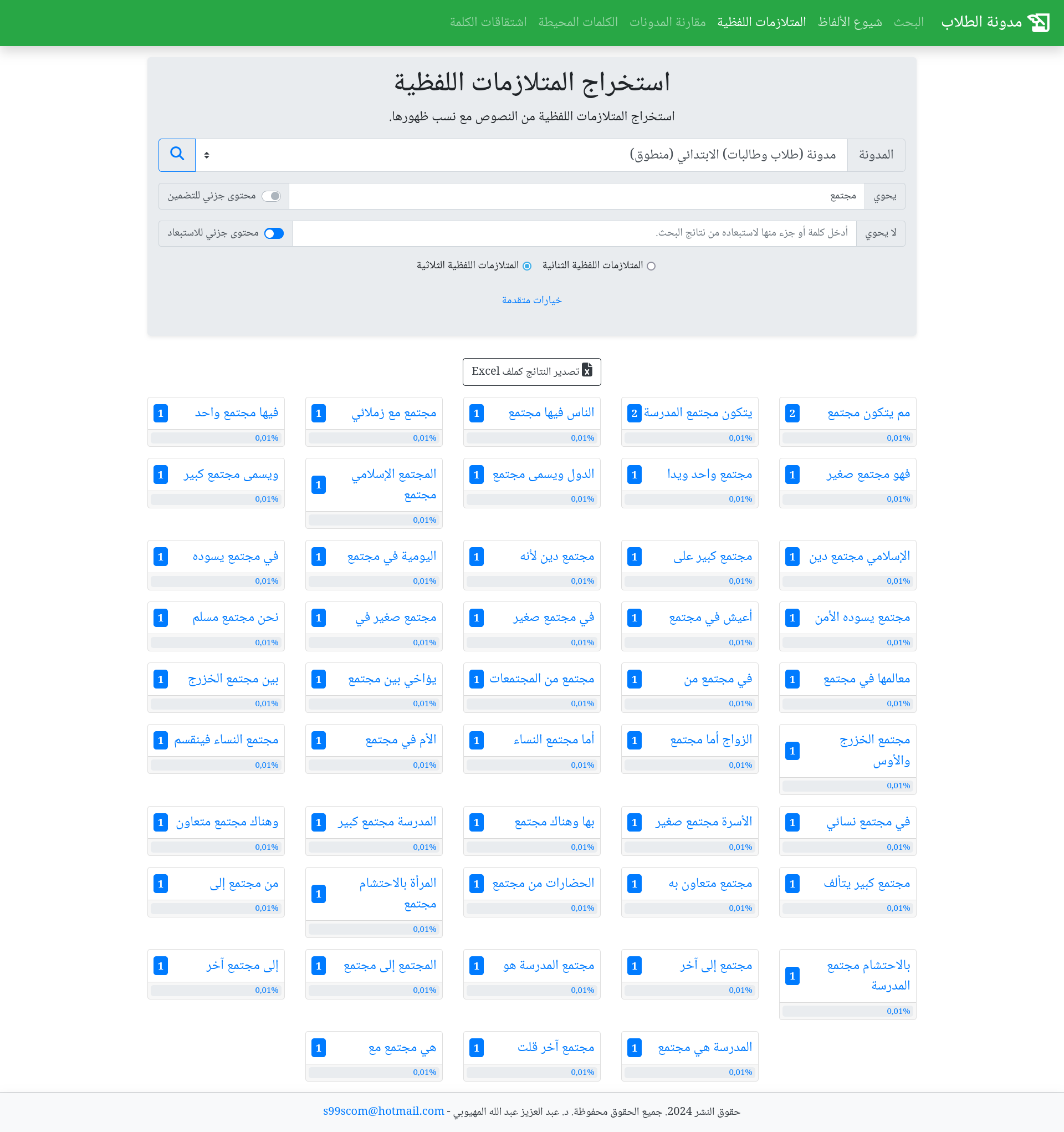
Task: Open collocation مجتمع كبير على
Action: pos(713,557)
